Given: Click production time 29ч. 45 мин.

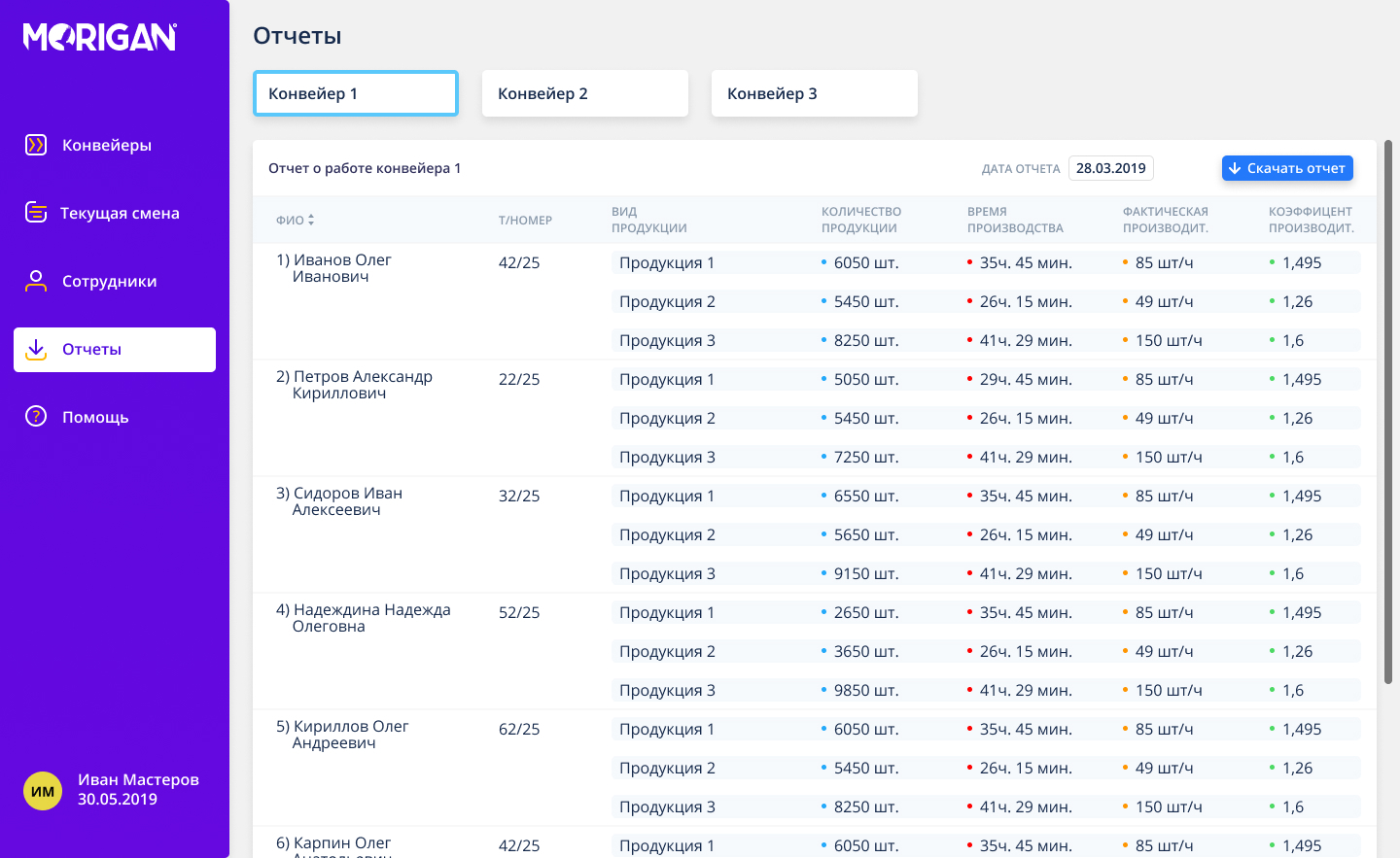Looking at the screenshot, I should pos(1026,379).
